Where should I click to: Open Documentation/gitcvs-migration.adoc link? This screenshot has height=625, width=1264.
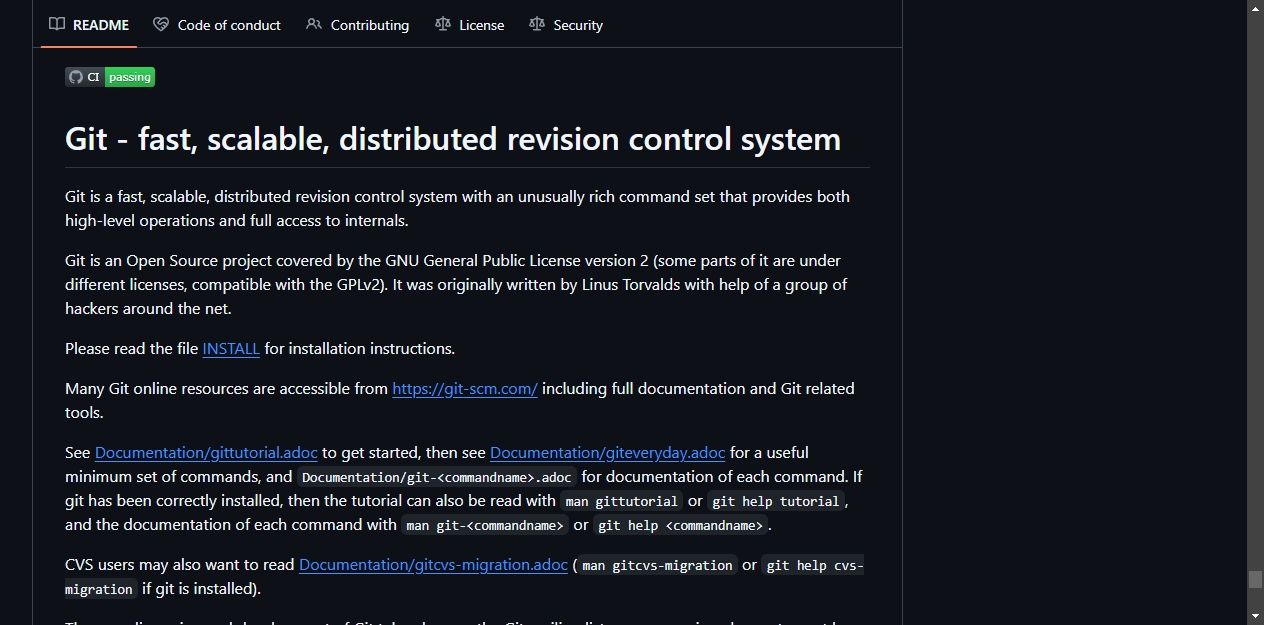pyautogui.click(x=433, y=565)
